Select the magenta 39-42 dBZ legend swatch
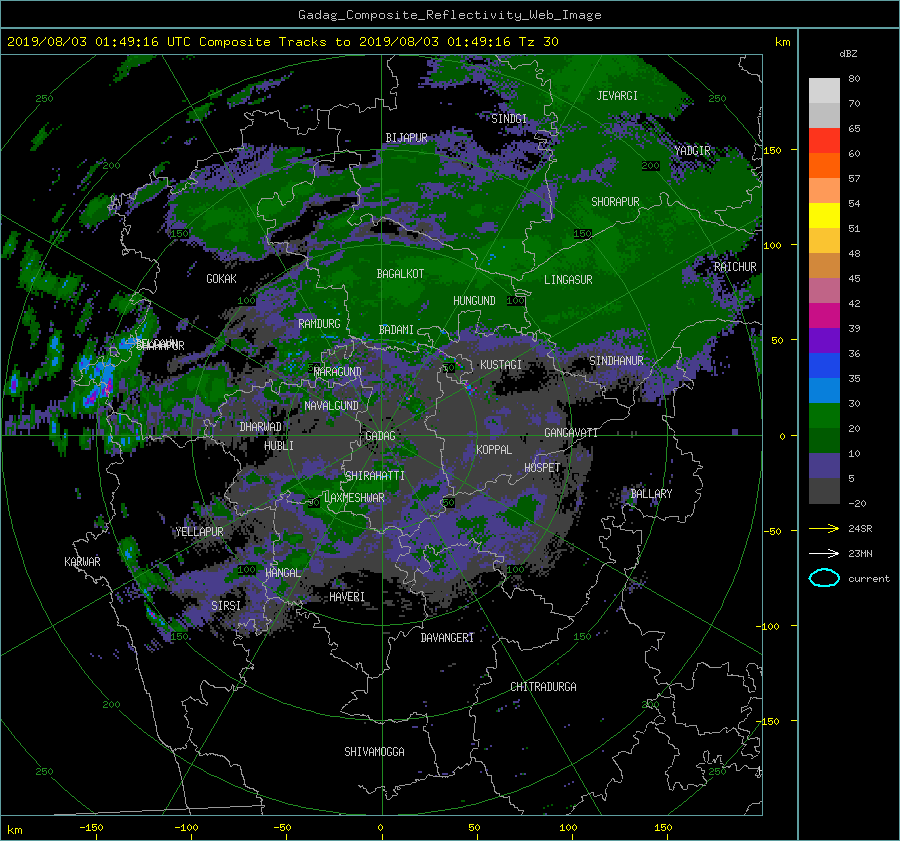The height and width of the screenshot is (841, 900). (824, 316)
